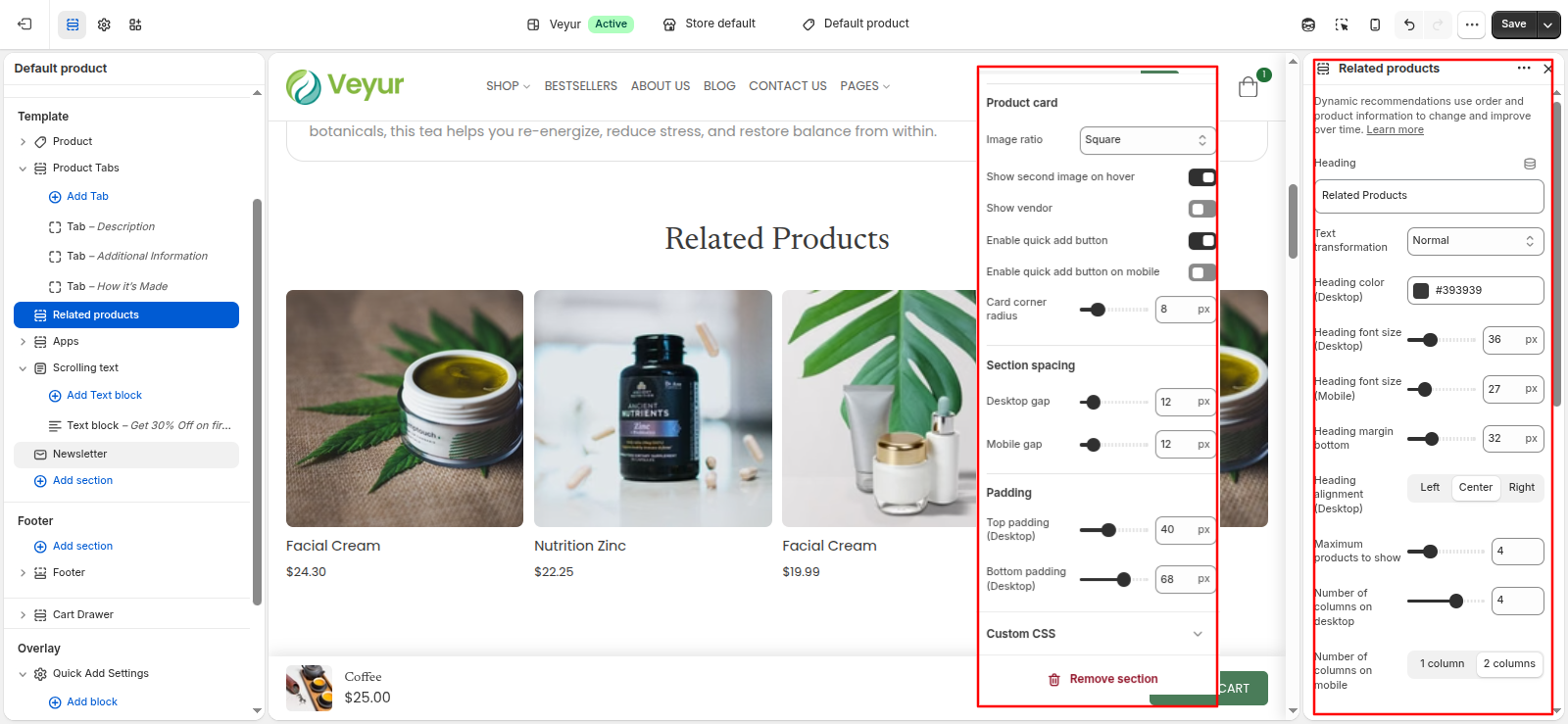Turn on quick add button on mobile

pos(1201,272)
